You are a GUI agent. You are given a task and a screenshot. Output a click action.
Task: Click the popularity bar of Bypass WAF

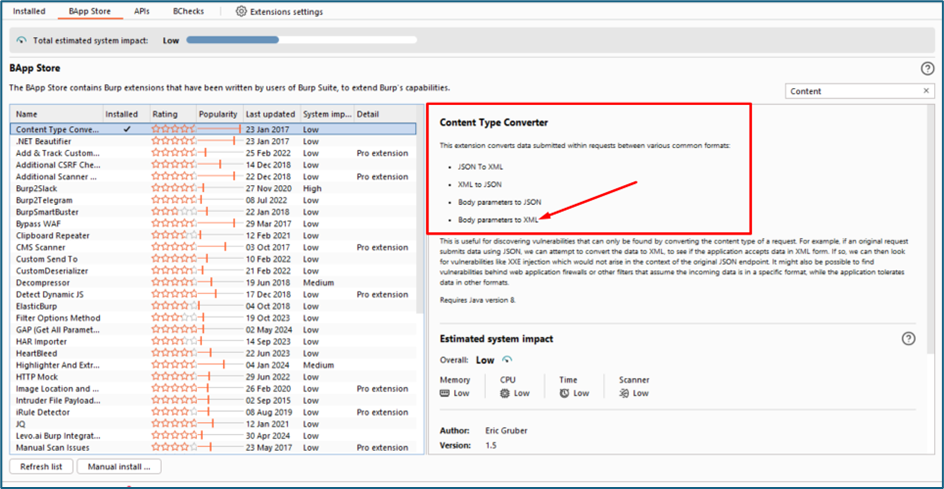219,223
